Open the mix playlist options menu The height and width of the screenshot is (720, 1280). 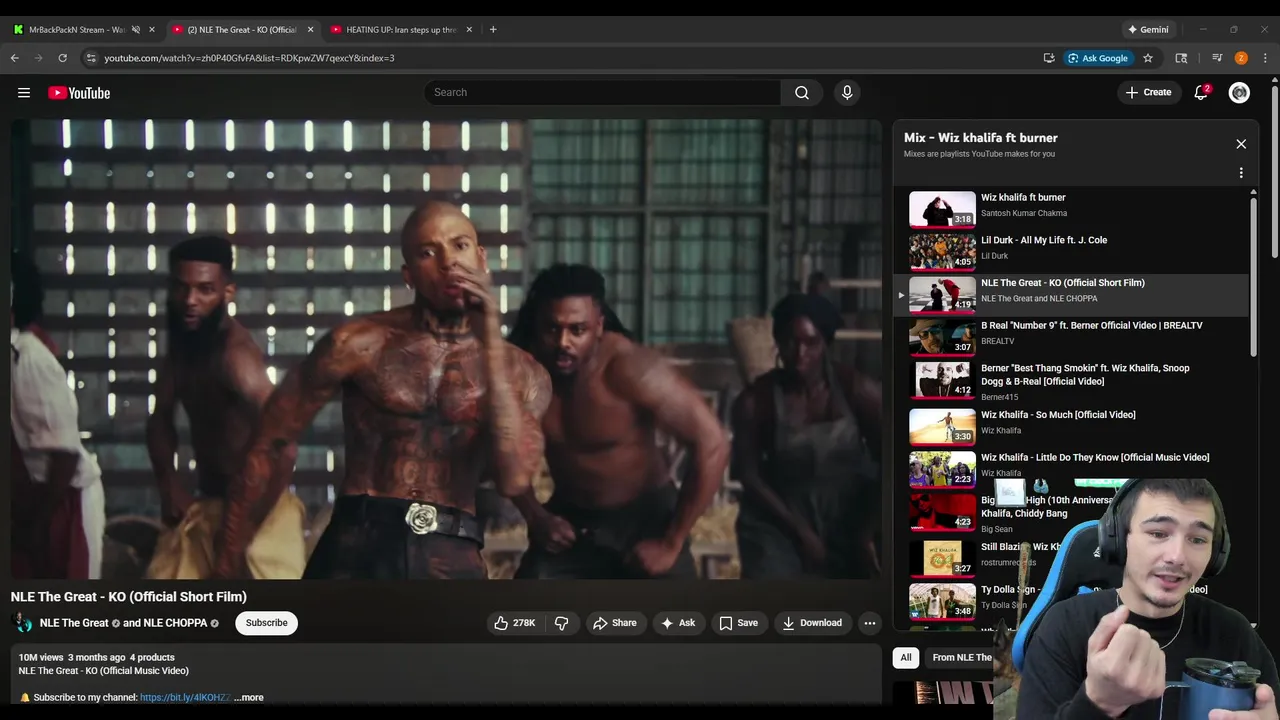tap(1241, 173)
